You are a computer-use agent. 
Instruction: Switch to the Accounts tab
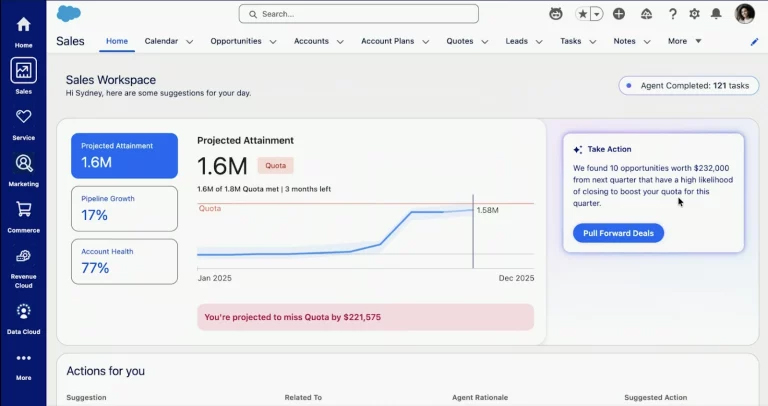(x=311, y=41)
